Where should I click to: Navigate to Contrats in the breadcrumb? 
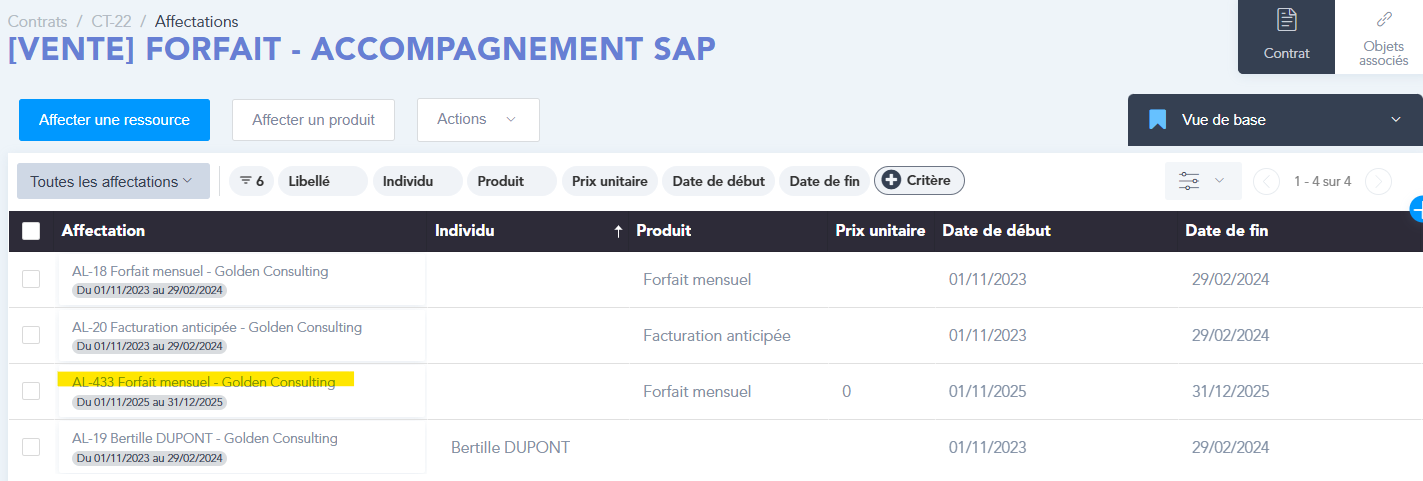click(x=38, y=21)
